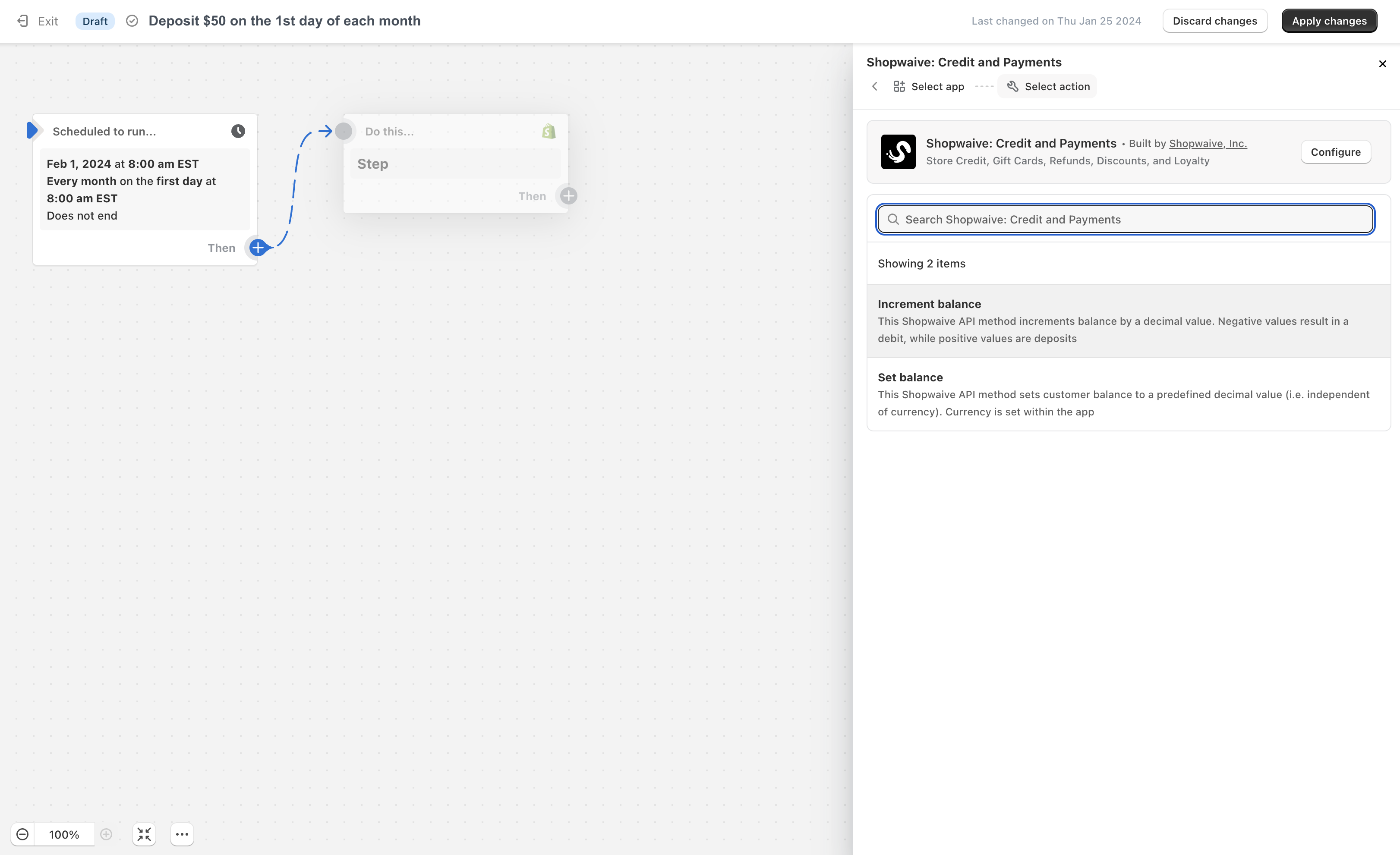This screenshot has height=855, width=1400.
Task: Click the magnifier icon in the search box
Action: (x=893, y=219)
